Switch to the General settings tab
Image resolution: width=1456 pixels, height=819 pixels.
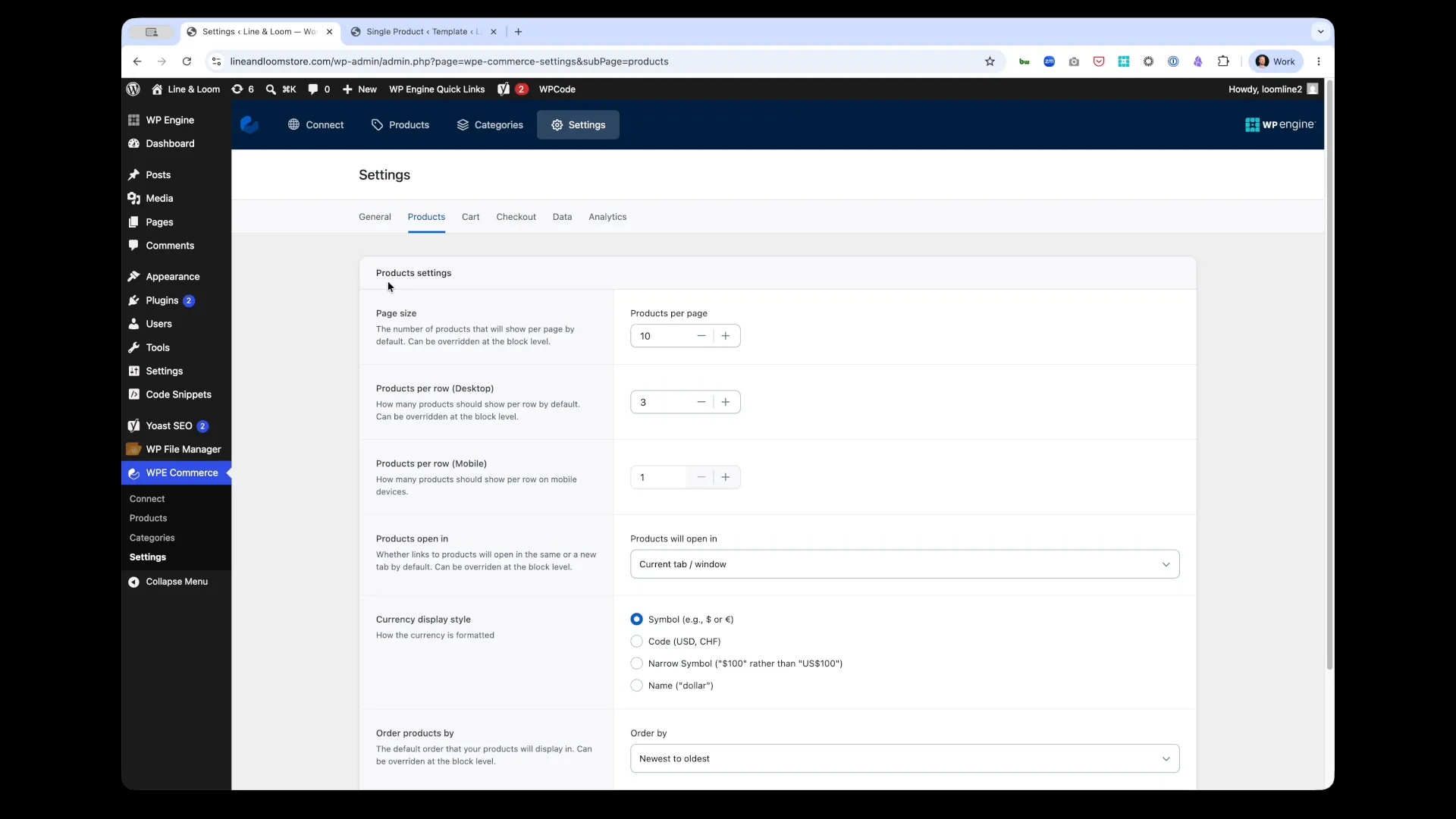pyautogui.click(x=375, y=217)
